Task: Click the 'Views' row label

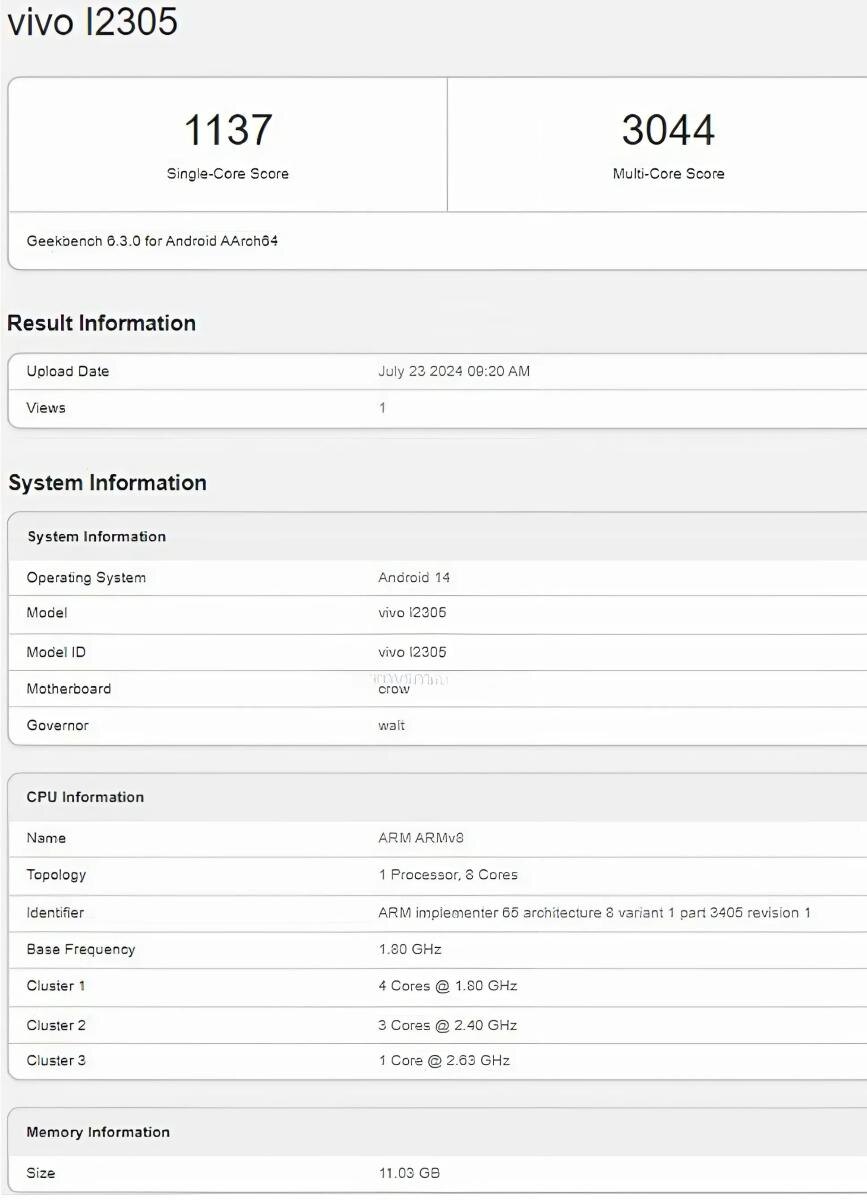Action: point(46,408)
